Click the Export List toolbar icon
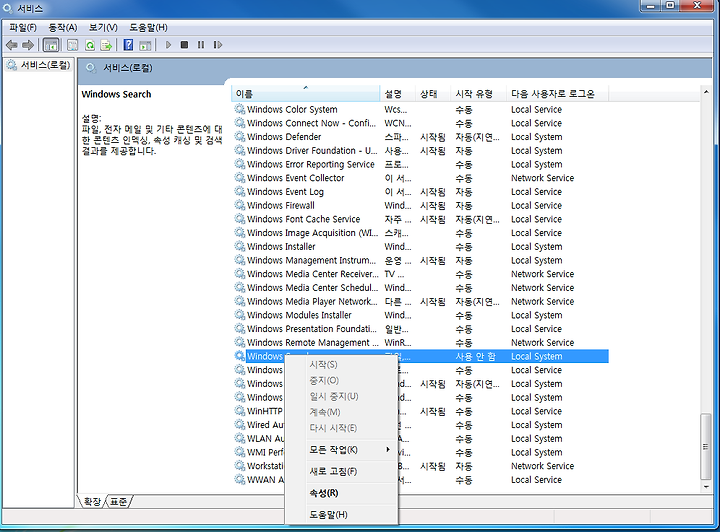Screen dimensions: 720x532 (x=107, y=45)
